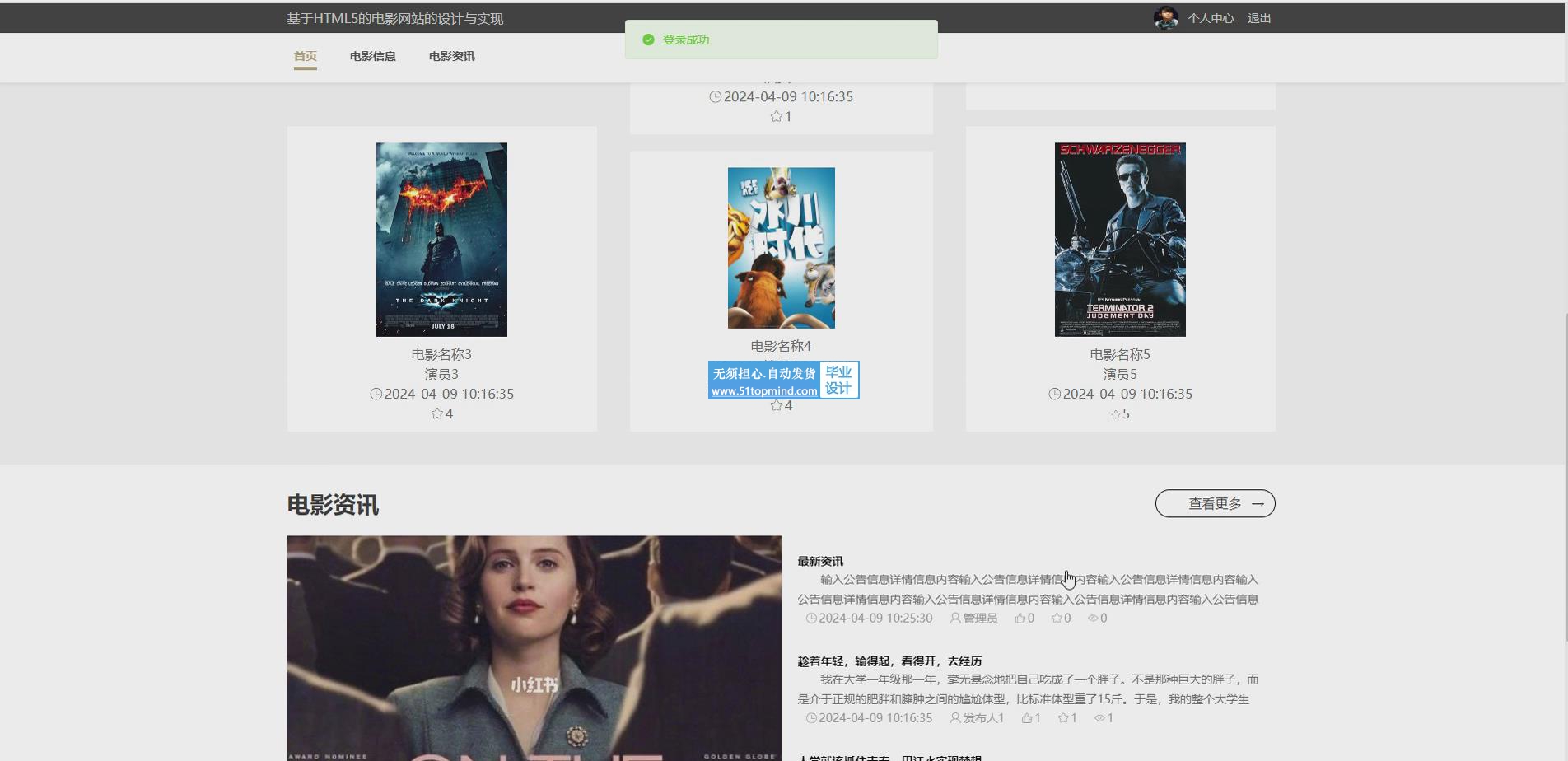Click actor name 演员5
This screenshot has width=1568, height=761.
coord(1120,374)
